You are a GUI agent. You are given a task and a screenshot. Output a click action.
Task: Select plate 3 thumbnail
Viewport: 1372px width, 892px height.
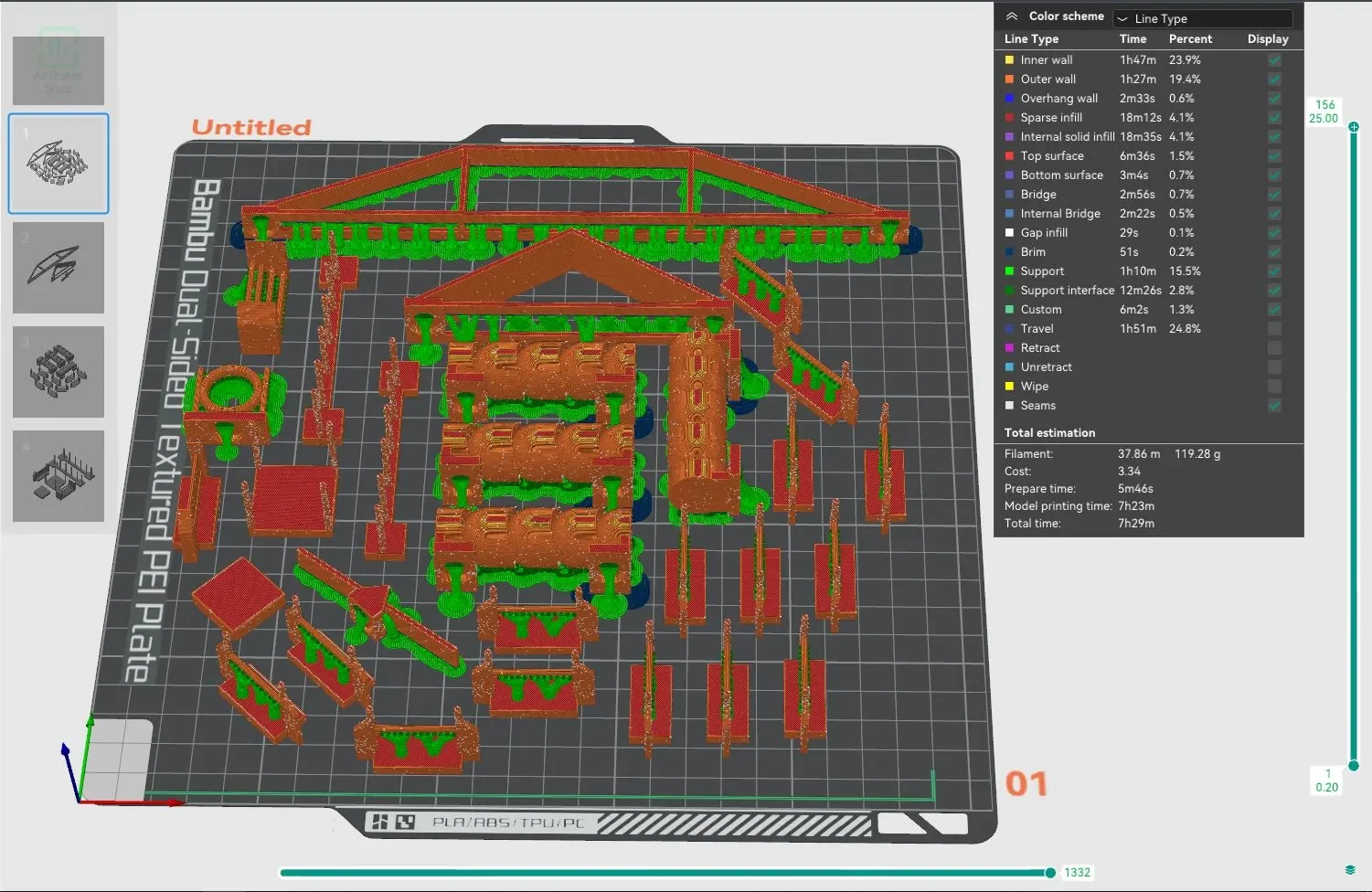pyautogui.click(x=58, y=372)
